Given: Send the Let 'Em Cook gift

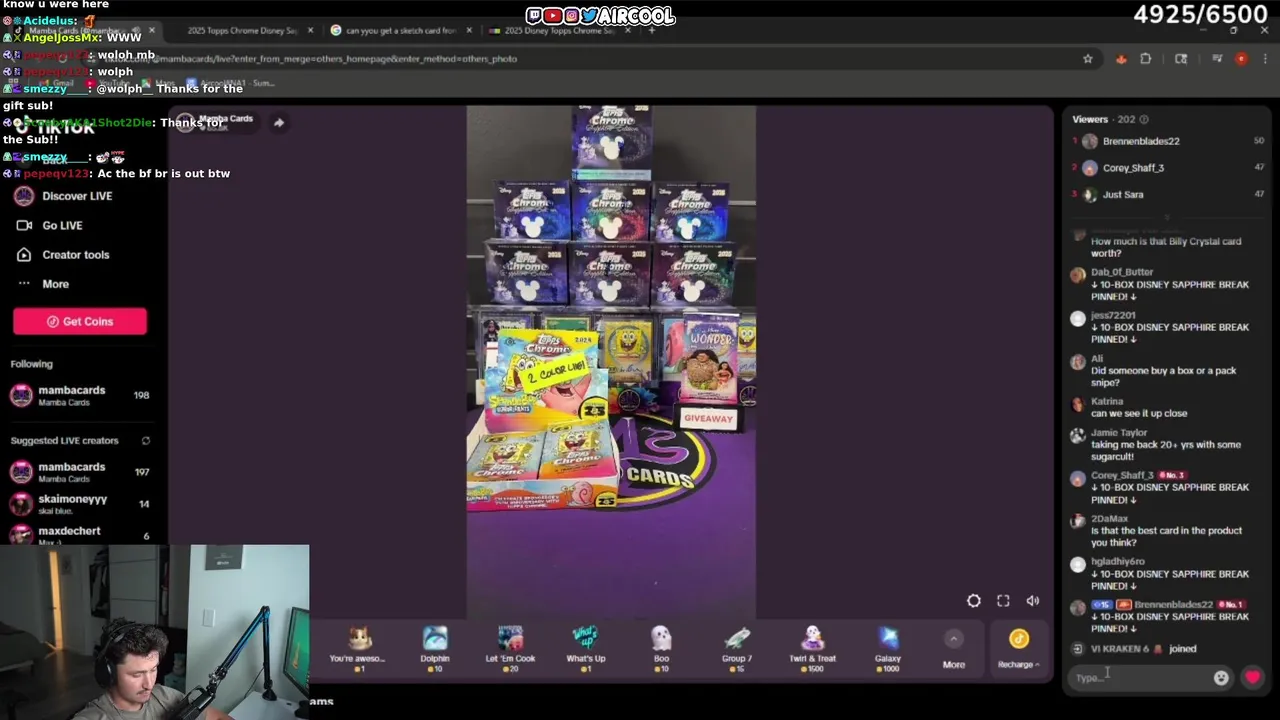Looking at the screenshot, I should (x=510, y=646).
